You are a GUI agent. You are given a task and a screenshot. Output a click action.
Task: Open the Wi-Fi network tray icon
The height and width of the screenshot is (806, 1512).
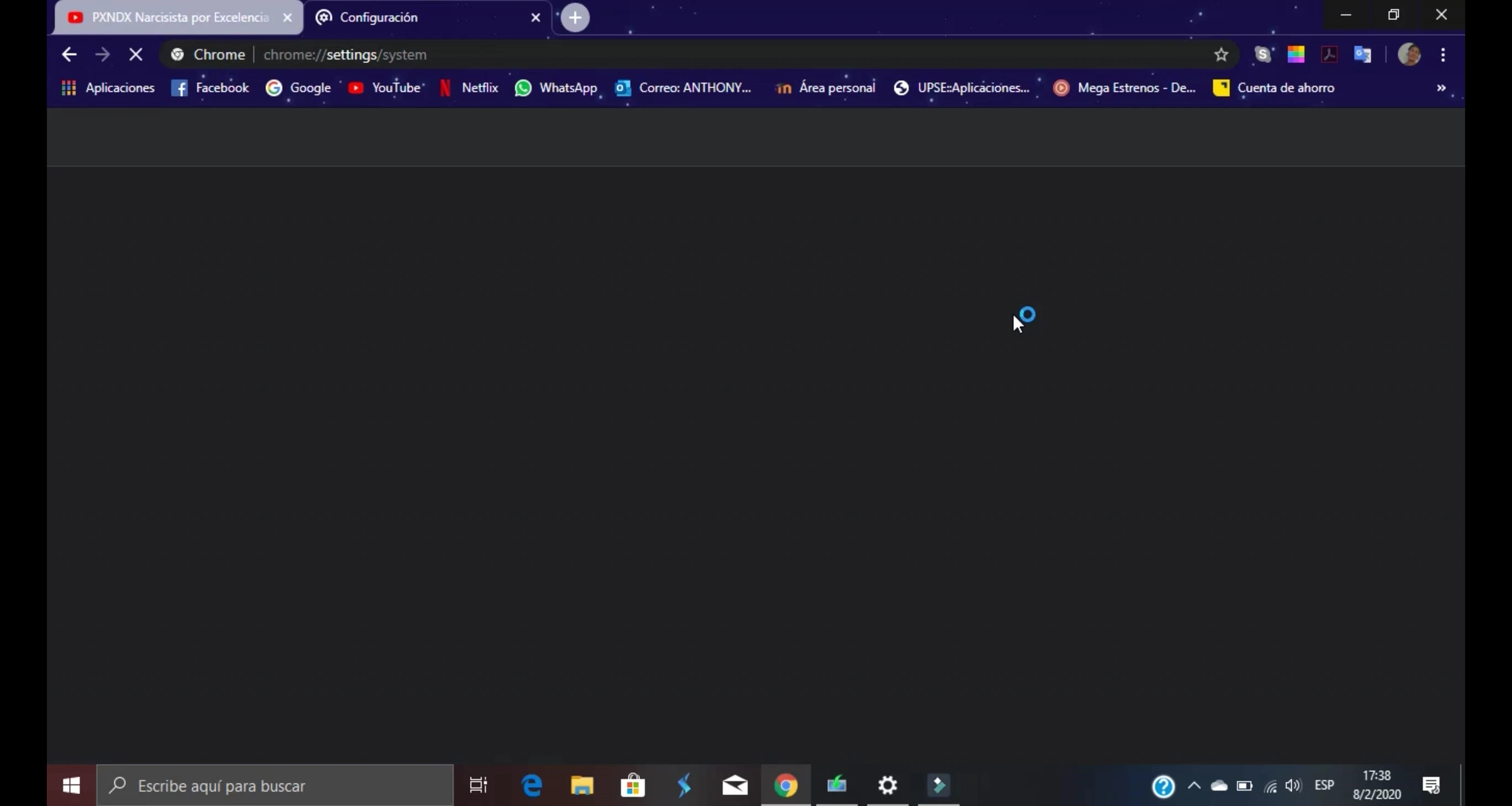point(1270,786)
